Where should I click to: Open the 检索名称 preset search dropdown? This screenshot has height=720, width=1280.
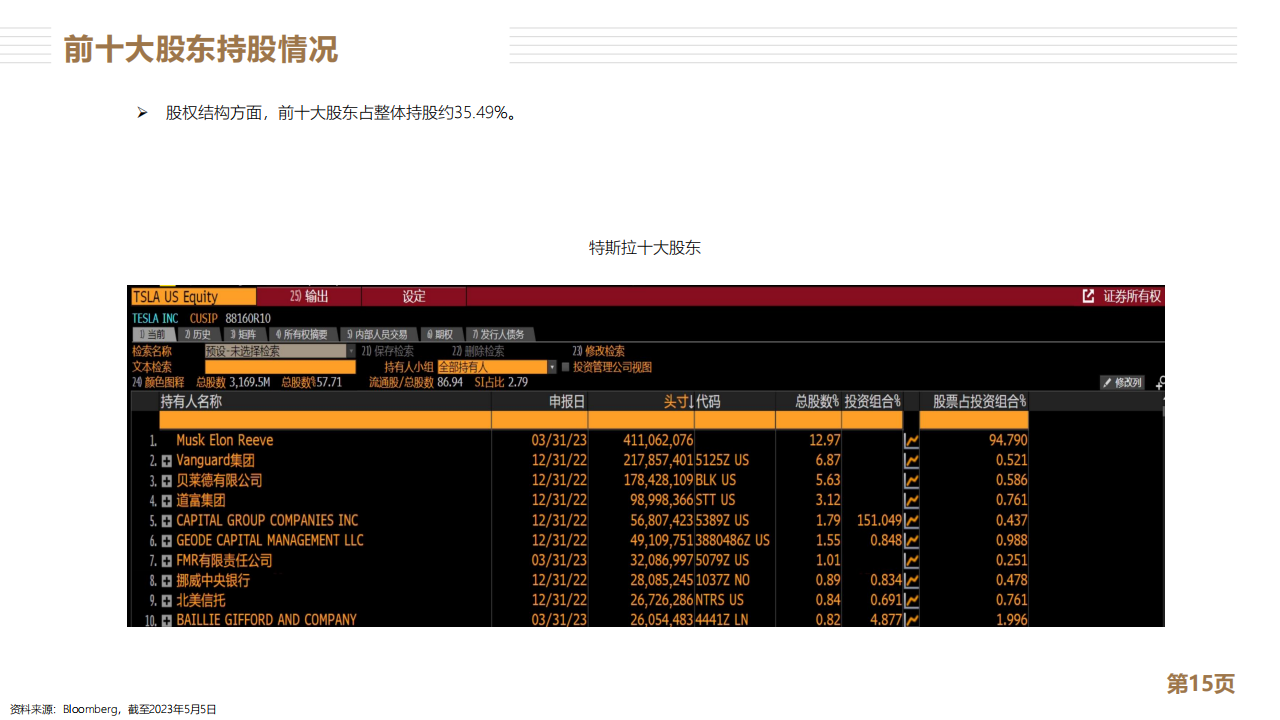point(280,351)
